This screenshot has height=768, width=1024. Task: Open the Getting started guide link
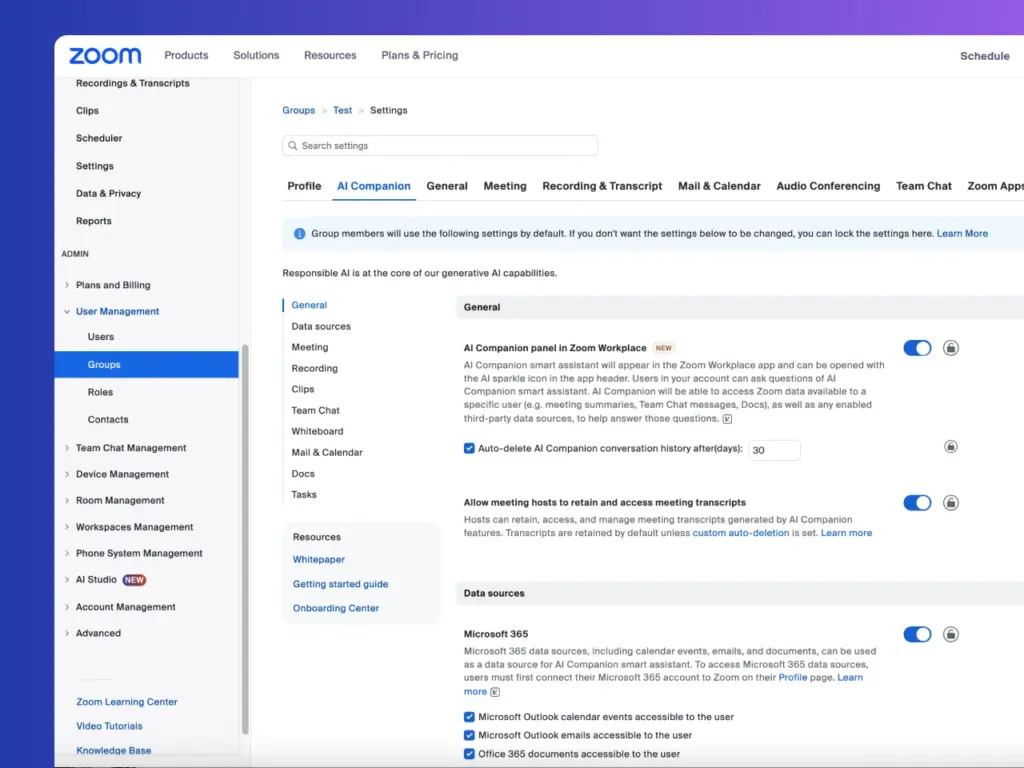pos(340,584)
